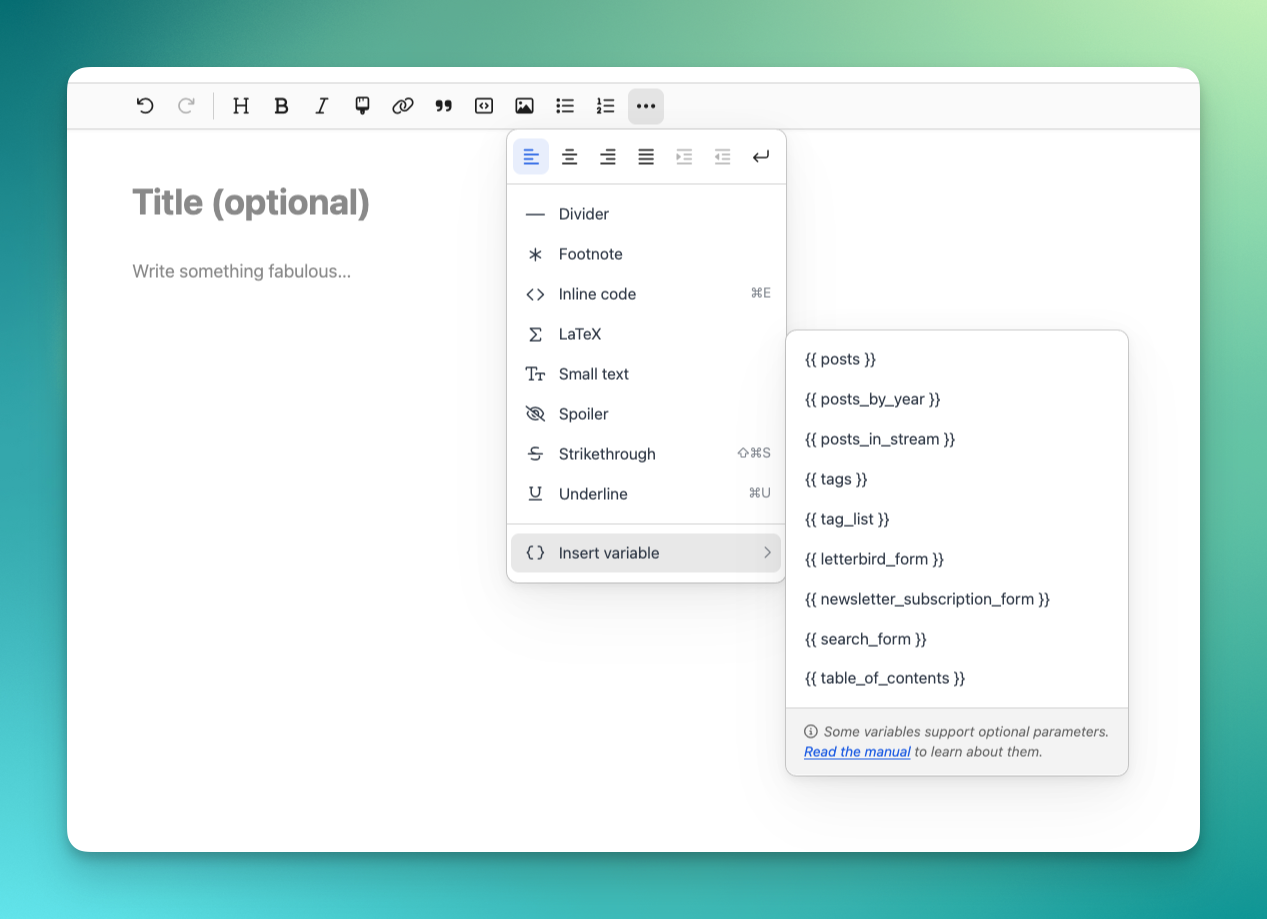Insert a line break with return icon
Image resolution: width=1267 pixels, height=919 pixels.
click(761, 157)
